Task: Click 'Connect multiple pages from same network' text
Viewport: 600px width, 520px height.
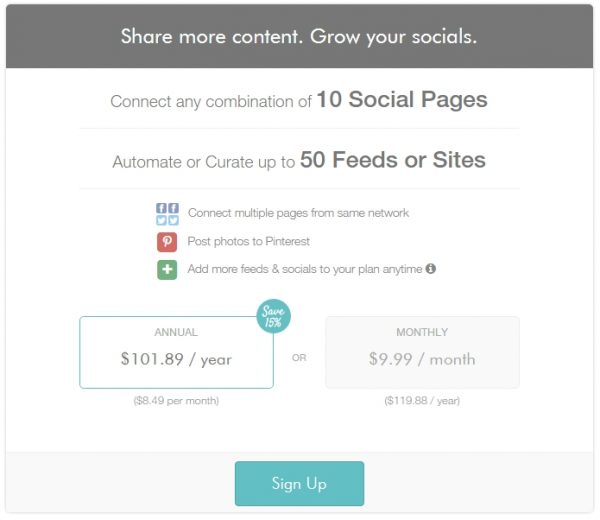Action: tap(298, 213)
